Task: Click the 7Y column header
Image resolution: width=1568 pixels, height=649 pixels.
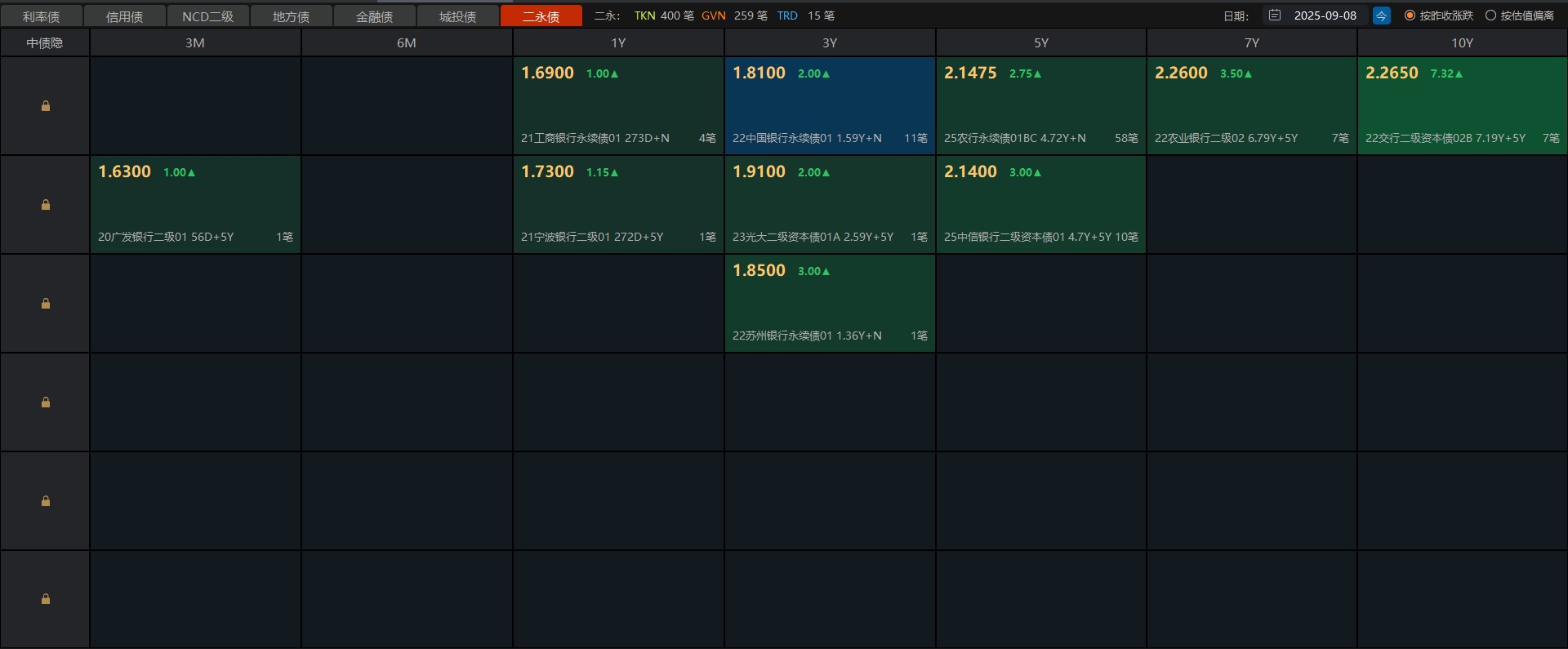Action: [x=1252, y=42]
